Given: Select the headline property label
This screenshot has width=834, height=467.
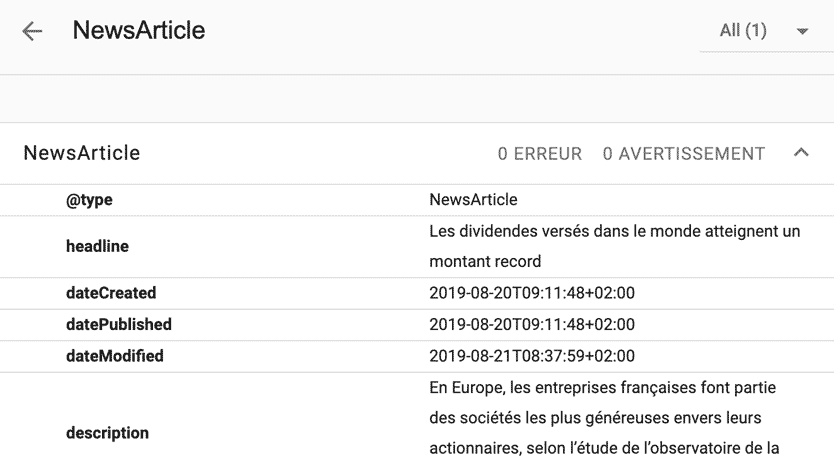Looking at the screenshot, I should [x=97, y=246].
